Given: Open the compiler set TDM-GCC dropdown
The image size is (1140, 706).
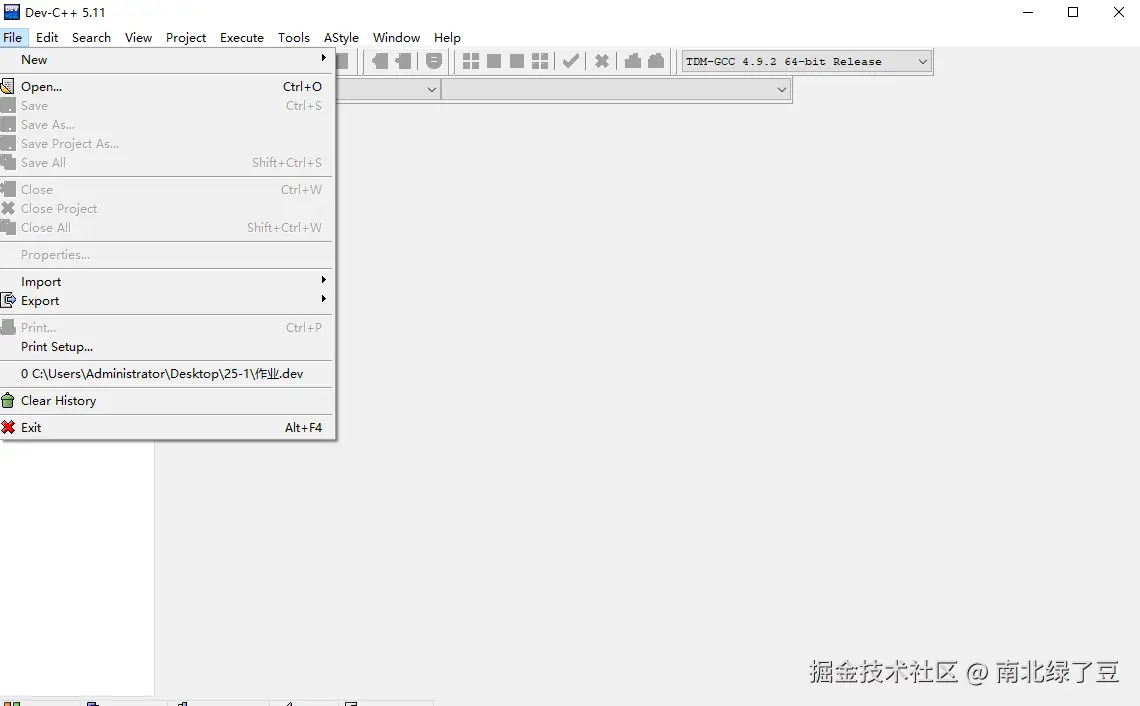Looking at the screenshot, I should [x=806, y=62].
